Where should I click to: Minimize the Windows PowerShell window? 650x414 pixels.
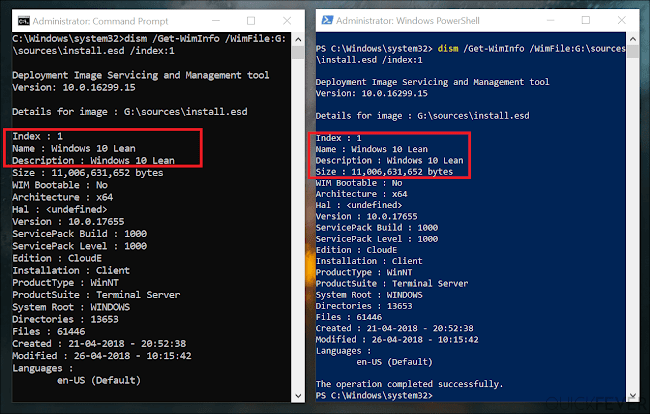pos(551,20)
